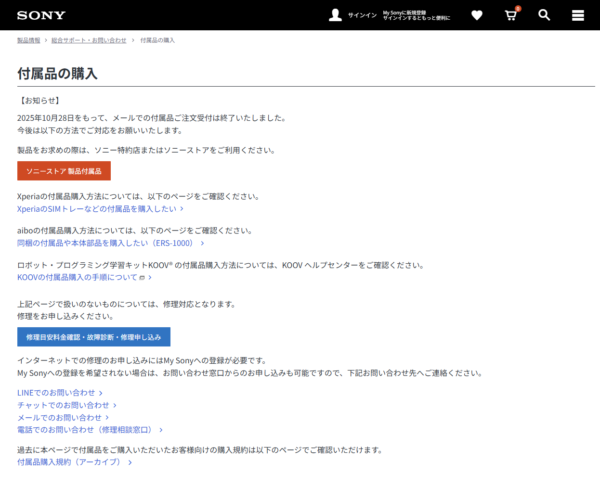
Task: Click the SONY logo
Action: coord(41,15)
